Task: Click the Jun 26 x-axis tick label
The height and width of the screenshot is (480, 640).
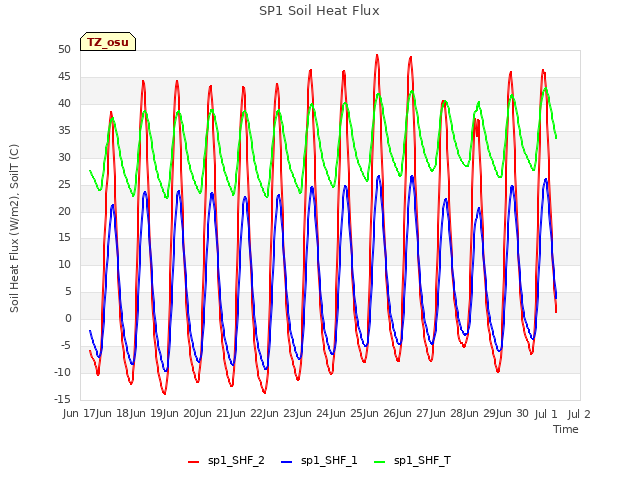Action: (x=381, y=414)
